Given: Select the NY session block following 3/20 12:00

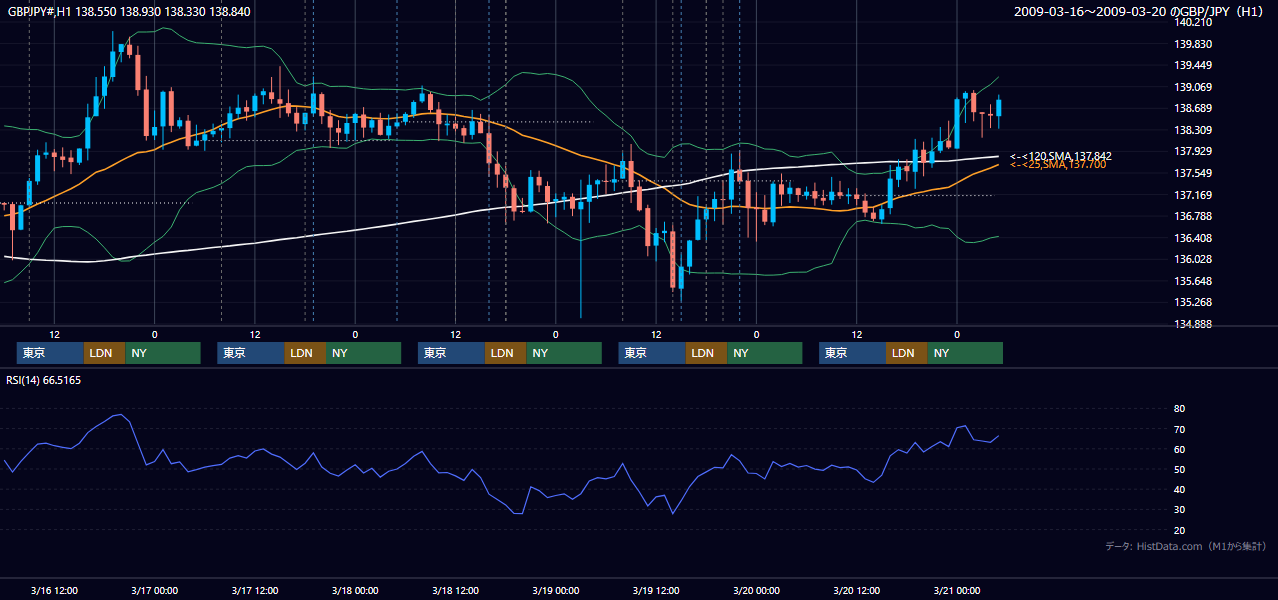Looking at the screenshot, I should click(964, 353).
